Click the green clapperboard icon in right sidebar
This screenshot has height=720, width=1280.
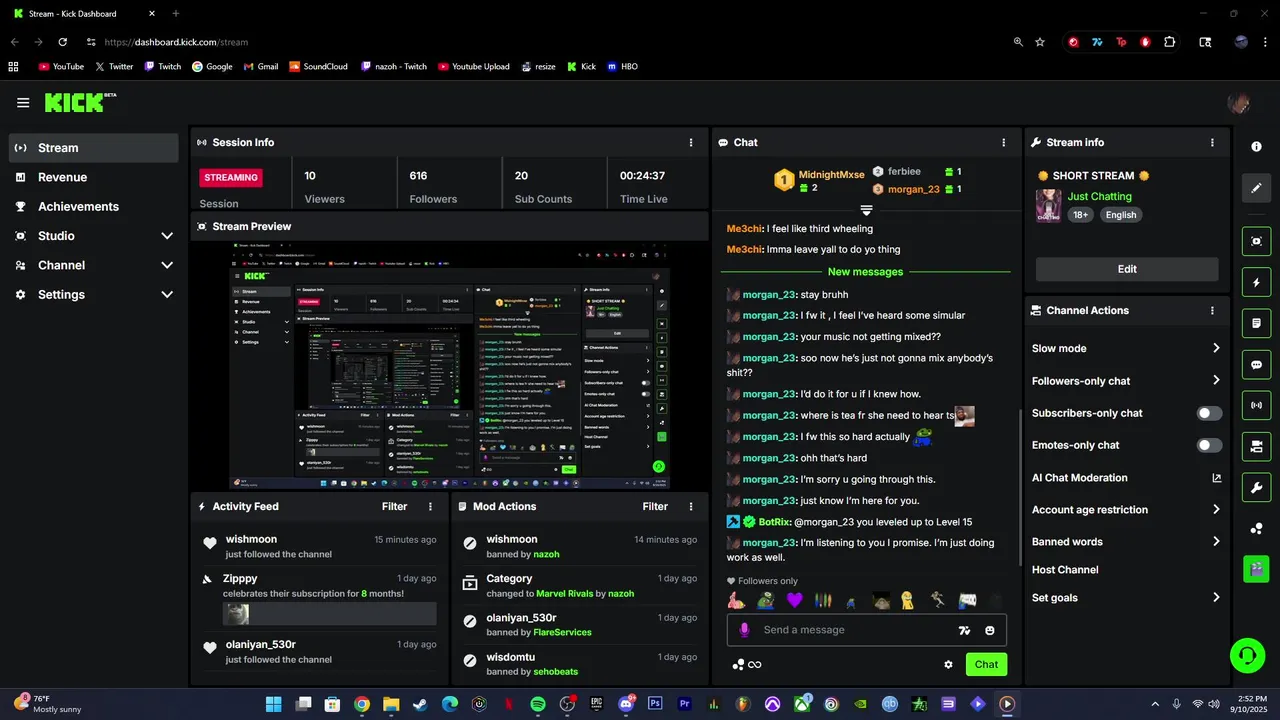click(x=1256, y=568)
